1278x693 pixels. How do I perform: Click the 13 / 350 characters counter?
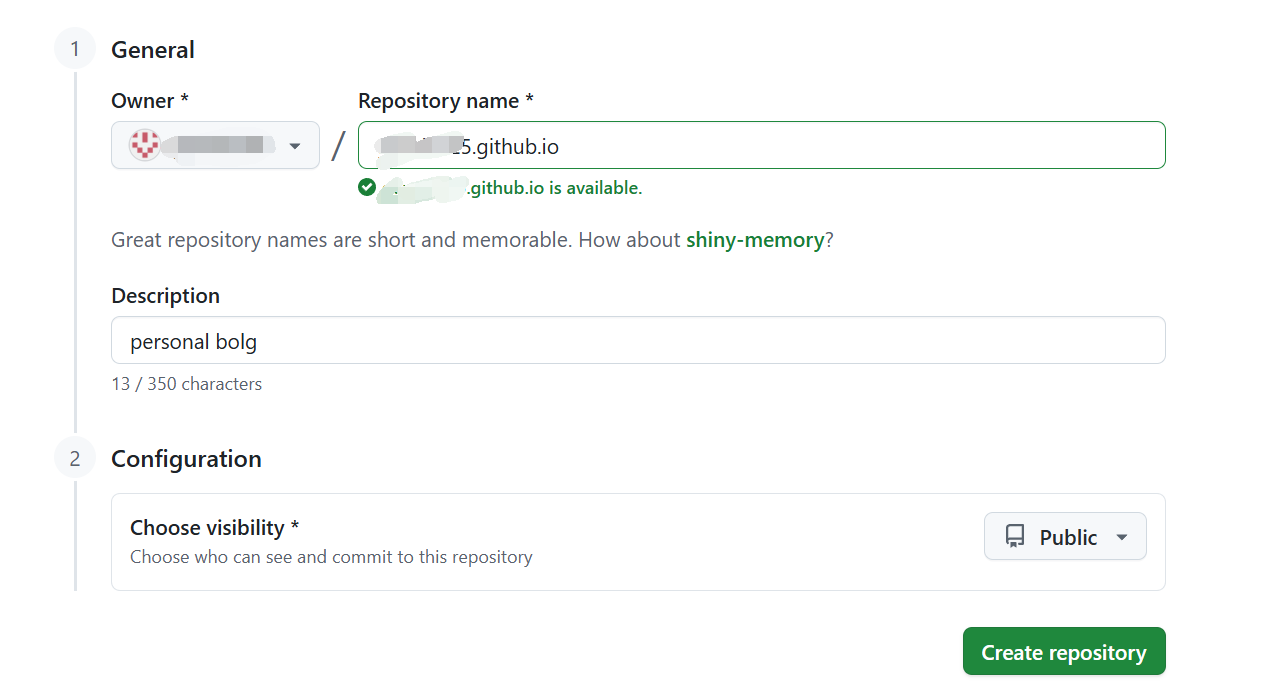186,384
